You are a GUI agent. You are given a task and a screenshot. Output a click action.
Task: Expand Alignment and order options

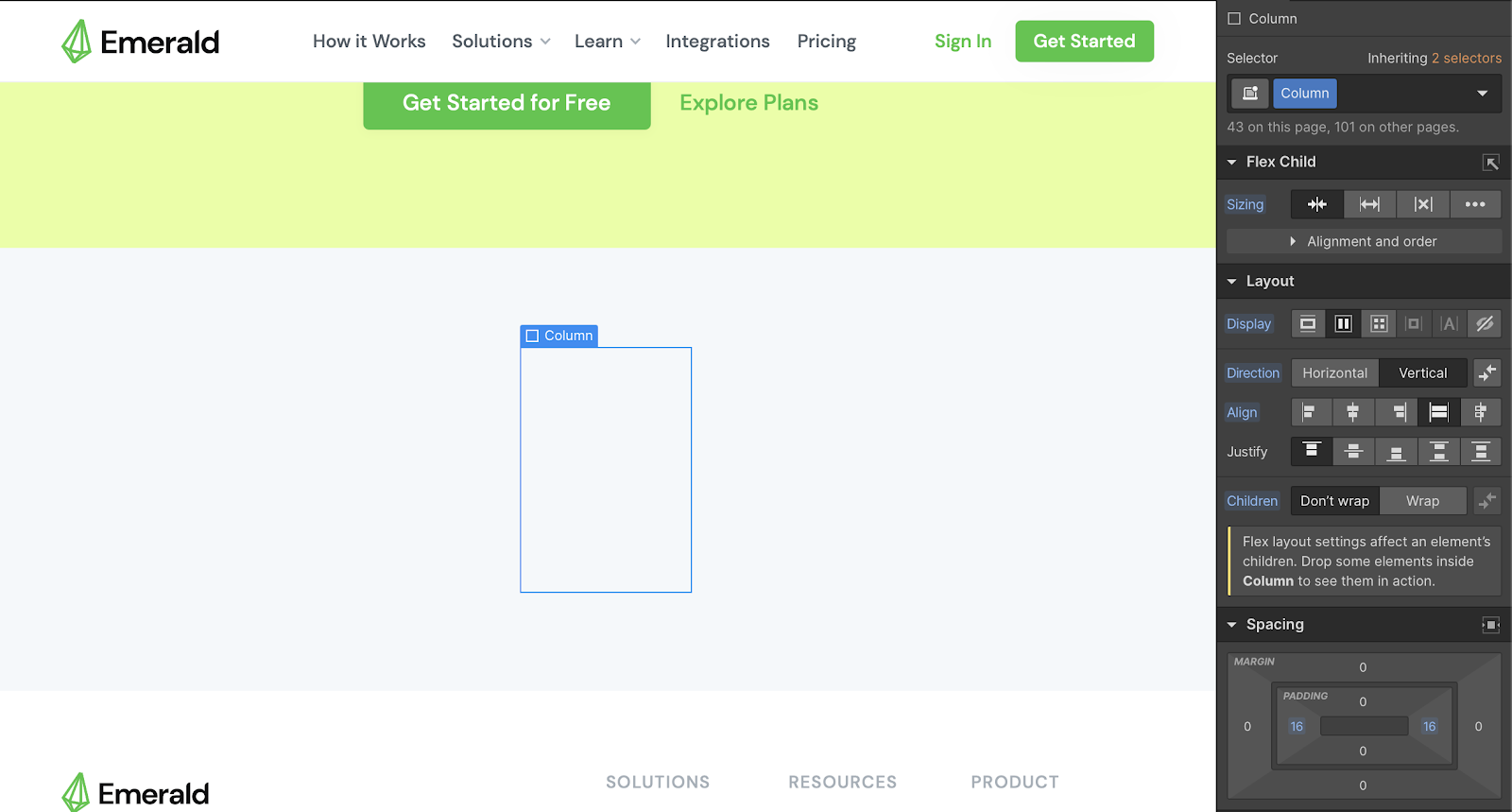coord(1364,241)
